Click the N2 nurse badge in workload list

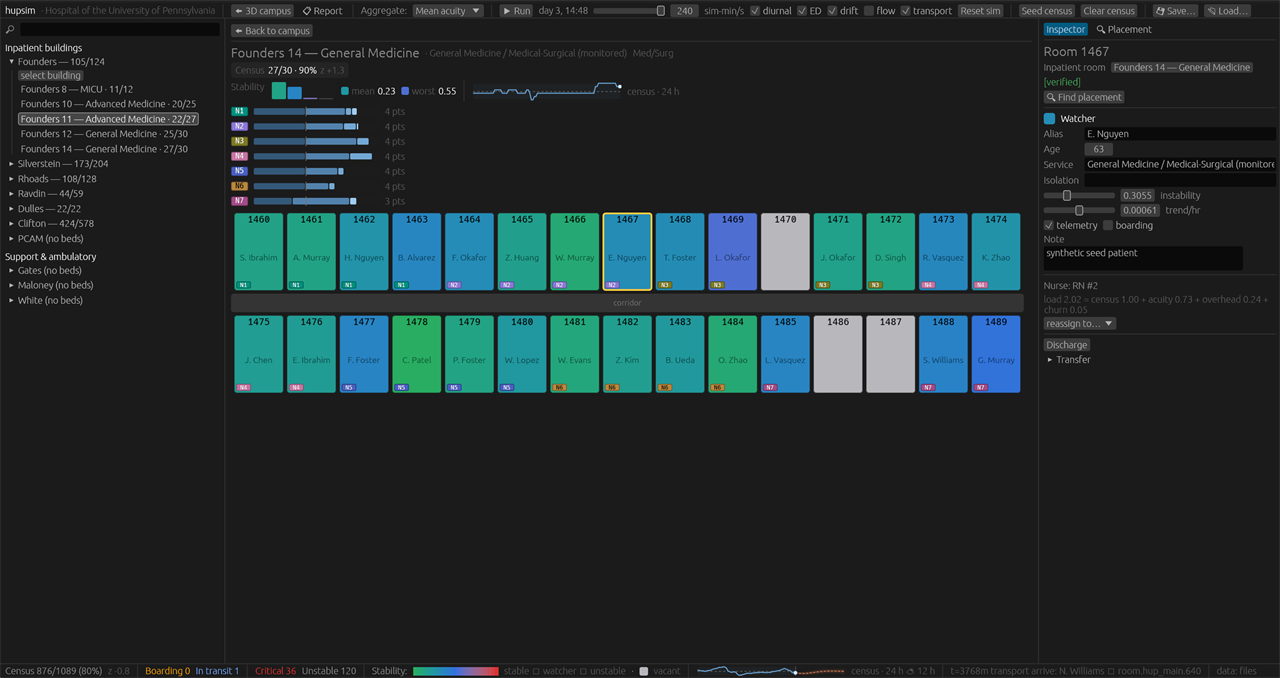pyautogui.click(x=239, y=126)
